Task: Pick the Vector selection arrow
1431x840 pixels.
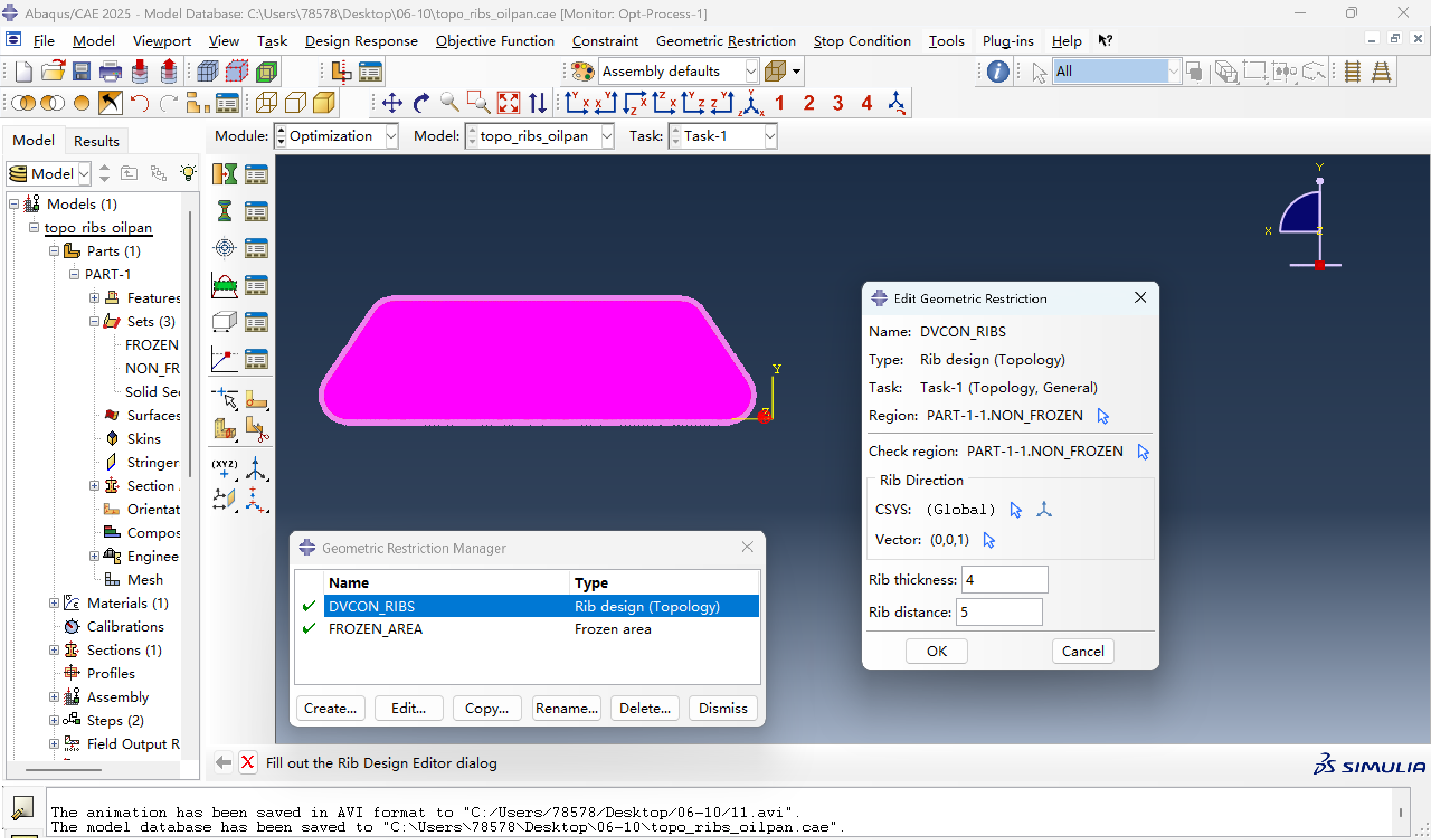Action: [x=989, y=540]
